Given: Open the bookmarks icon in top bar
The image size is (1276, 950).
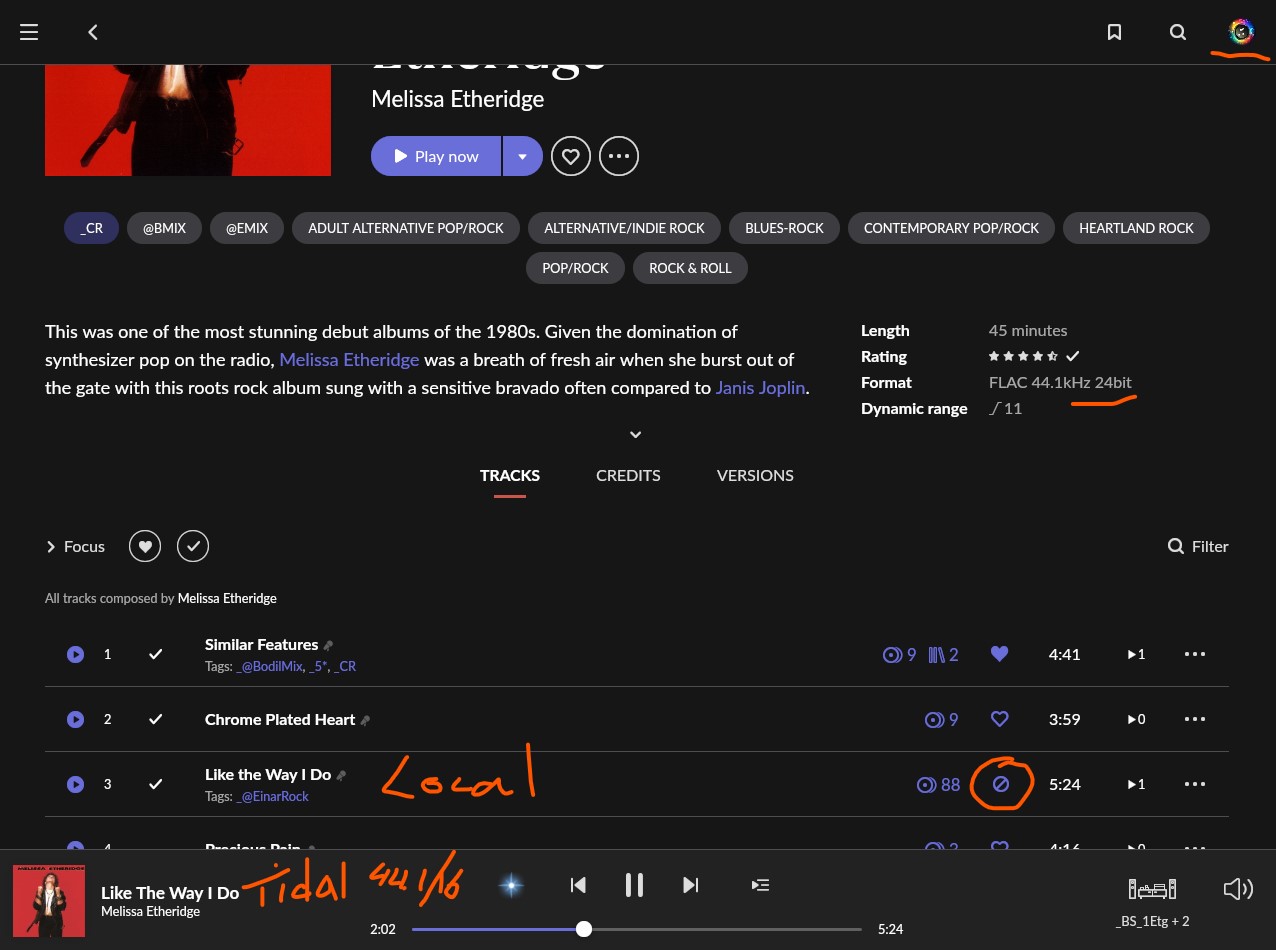Looking at the screenshot, I should 1114,32.
